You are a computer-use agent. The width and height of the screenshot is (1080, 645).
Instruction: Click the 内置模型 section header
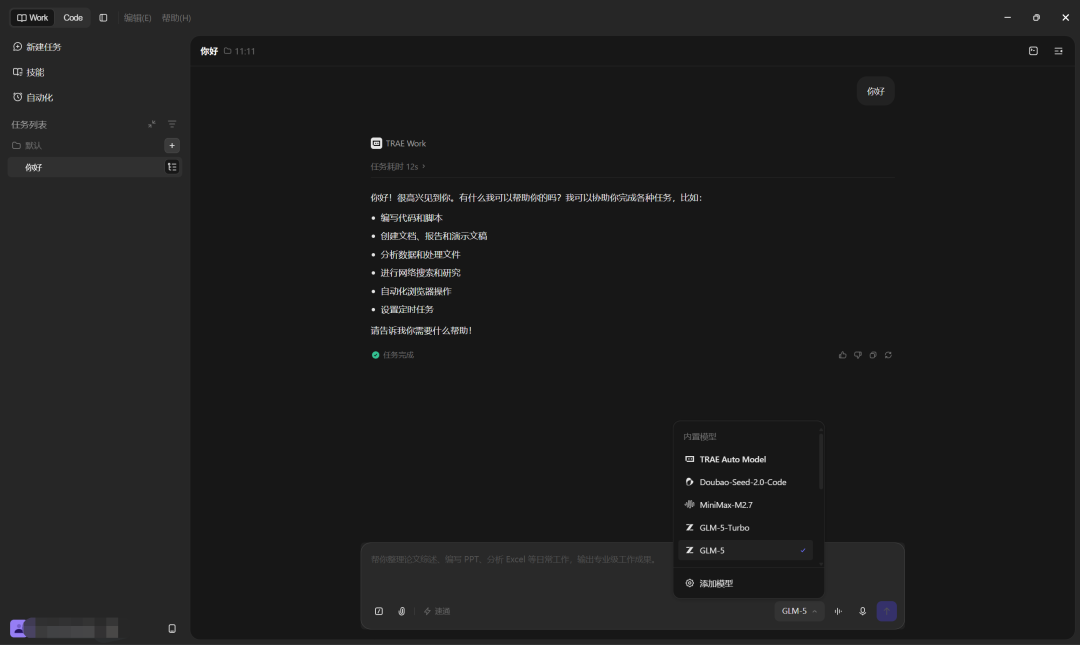click(700, 437)
